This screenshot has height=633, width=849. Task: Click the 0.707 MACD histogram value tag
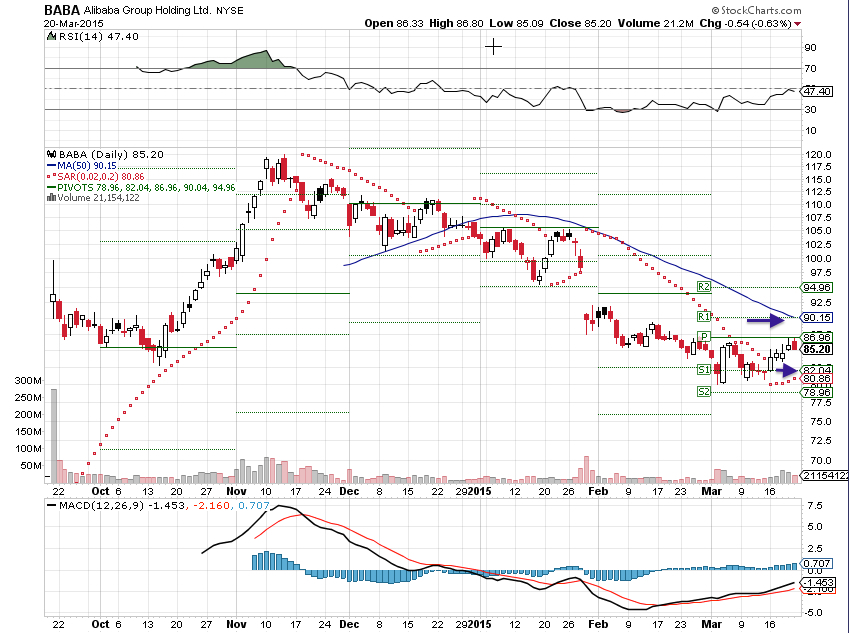(818, 565)
